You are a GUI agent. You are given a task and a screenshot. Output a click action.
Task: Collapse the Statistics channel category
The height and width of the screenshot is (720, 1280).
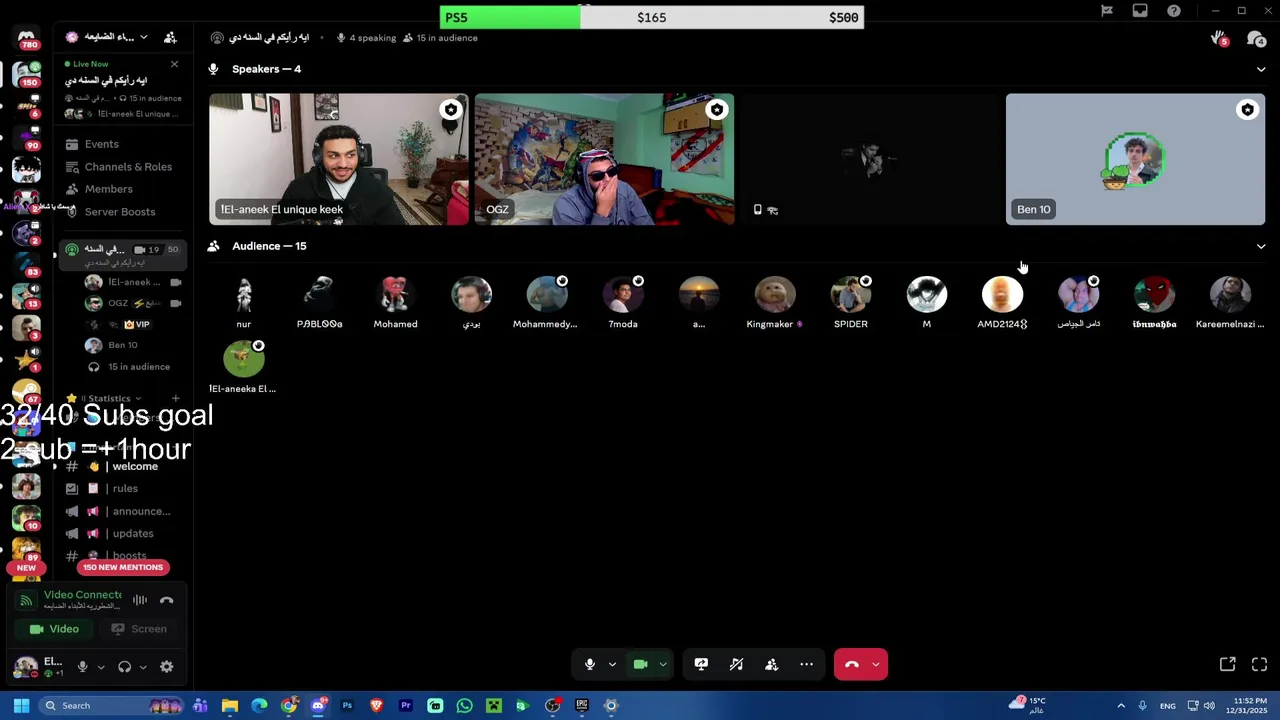point(108,399)
